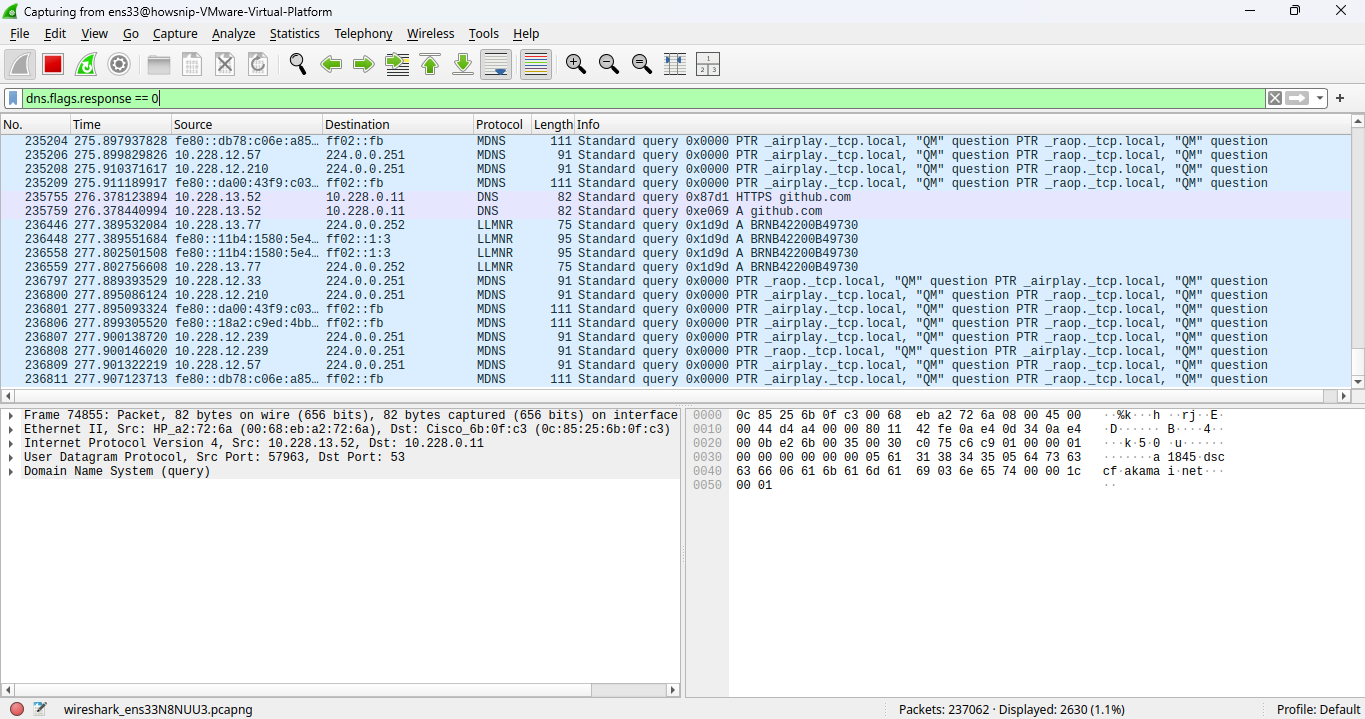Reset packet text to normal size

642,64
